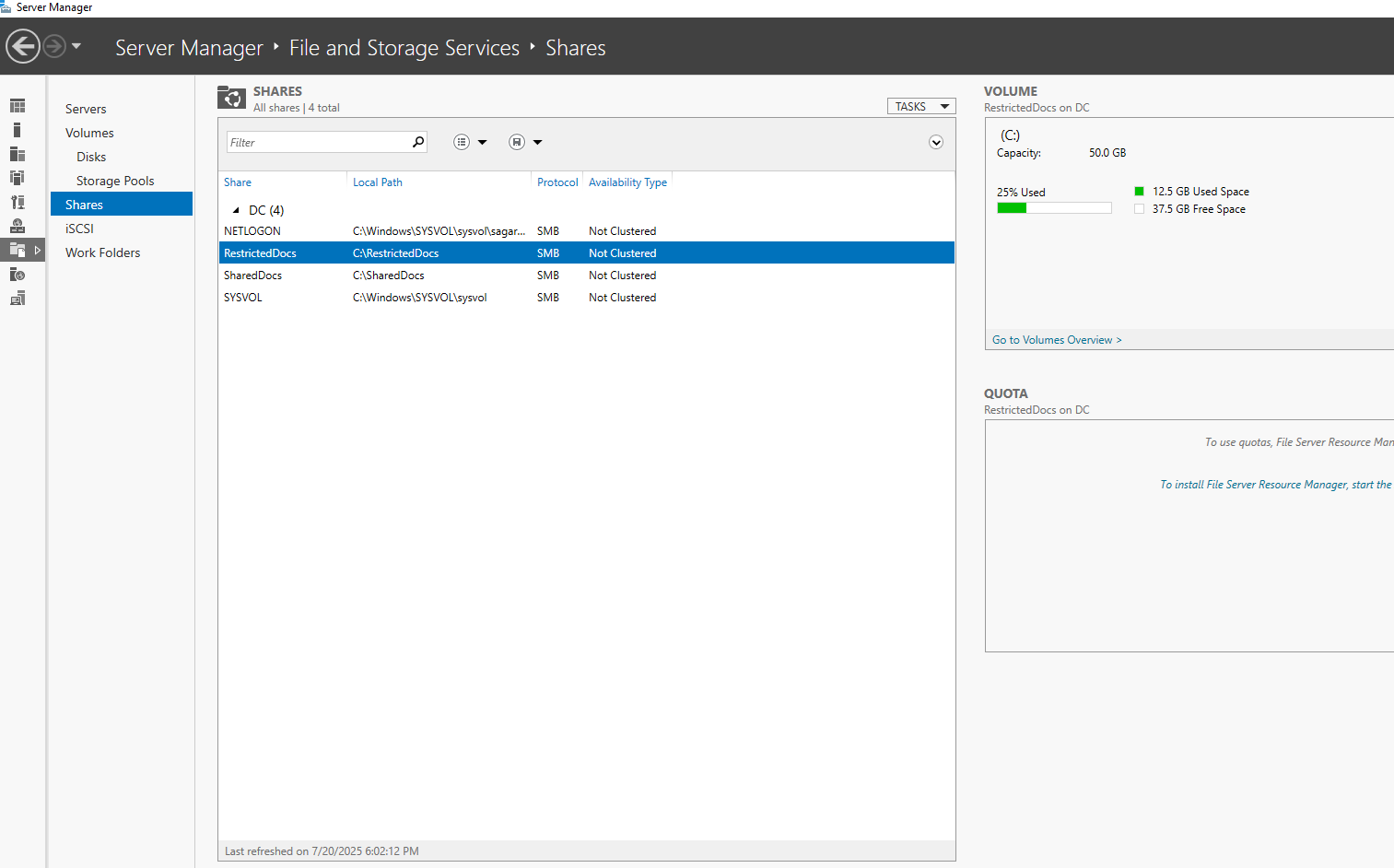Click the list criteria options icon

pos(462,142)
